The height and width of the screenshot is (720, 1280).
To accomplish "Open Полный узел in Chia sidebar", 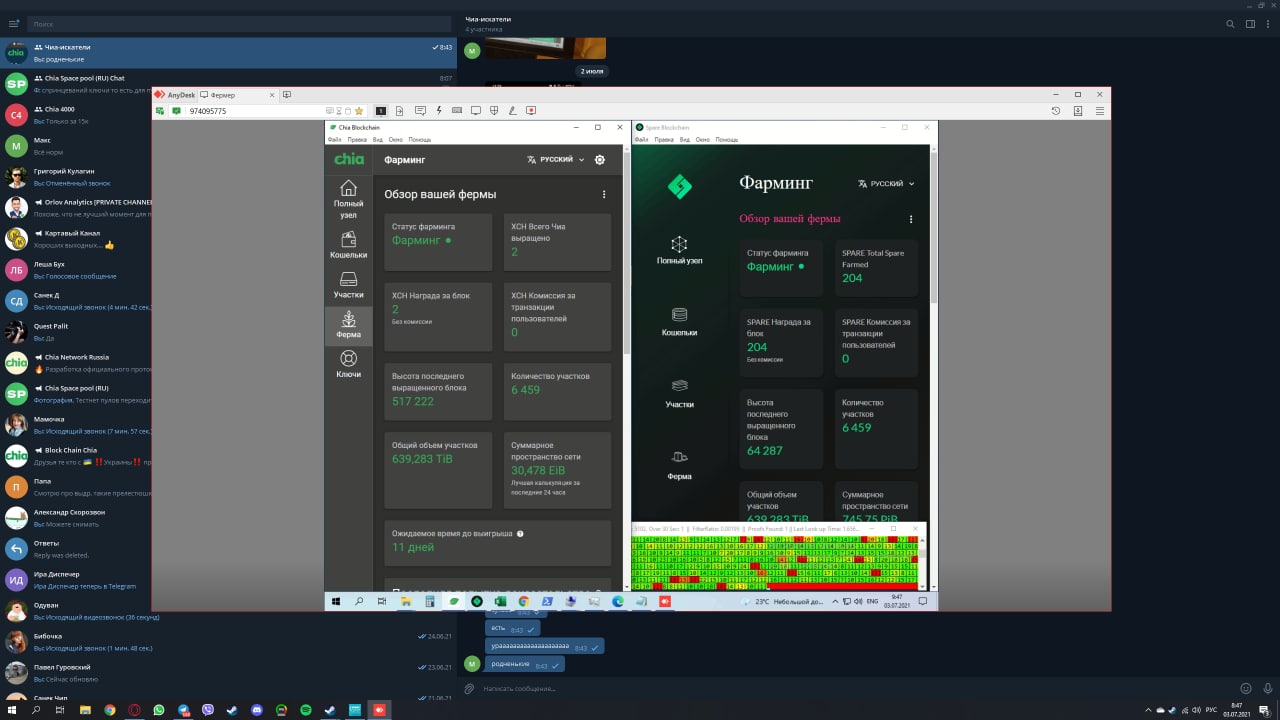I will coord(348,200).
